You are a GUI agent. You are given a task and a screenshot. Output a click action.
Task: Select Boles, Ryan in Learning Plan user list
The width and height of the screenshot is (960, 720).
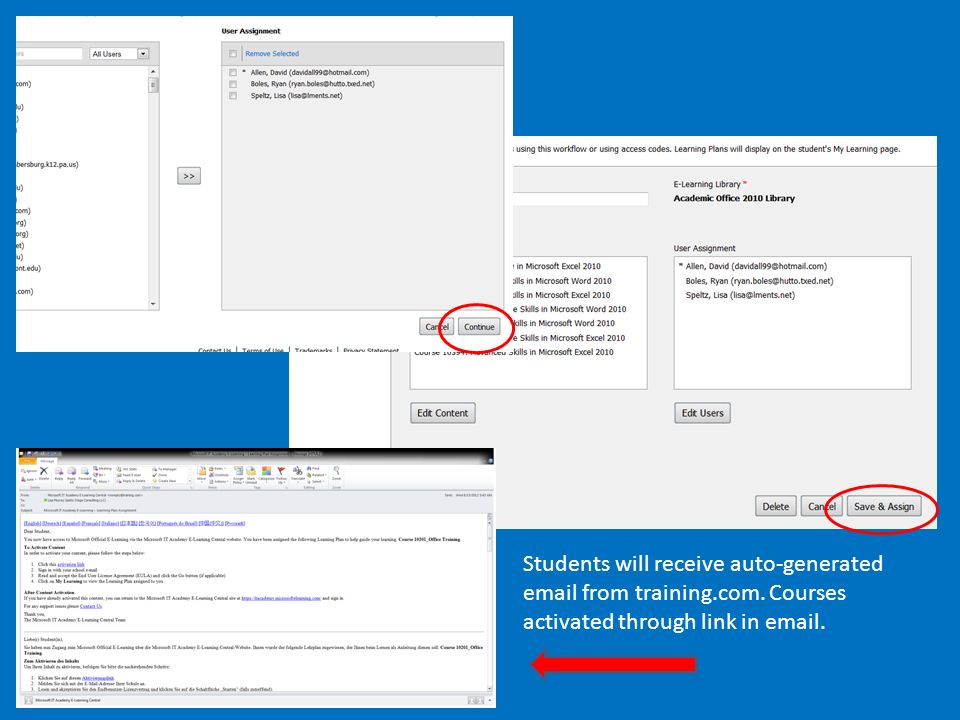(x=759, y=281)
